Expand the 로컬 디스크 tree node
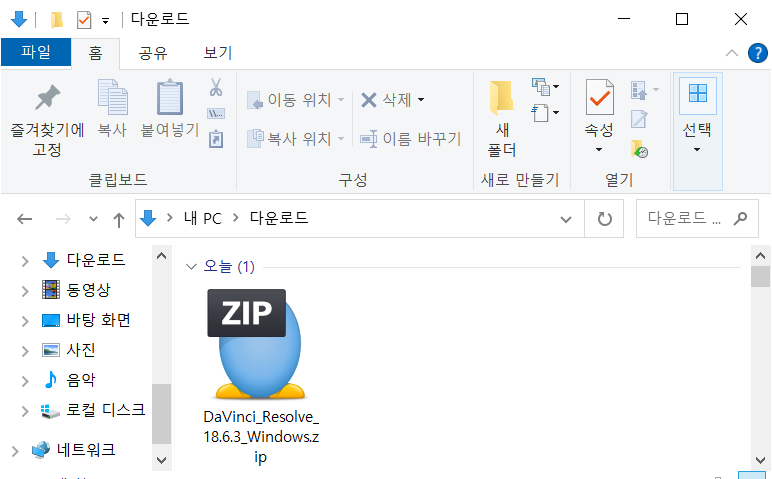Screen dimensions: 772x479 click(25, 411)
